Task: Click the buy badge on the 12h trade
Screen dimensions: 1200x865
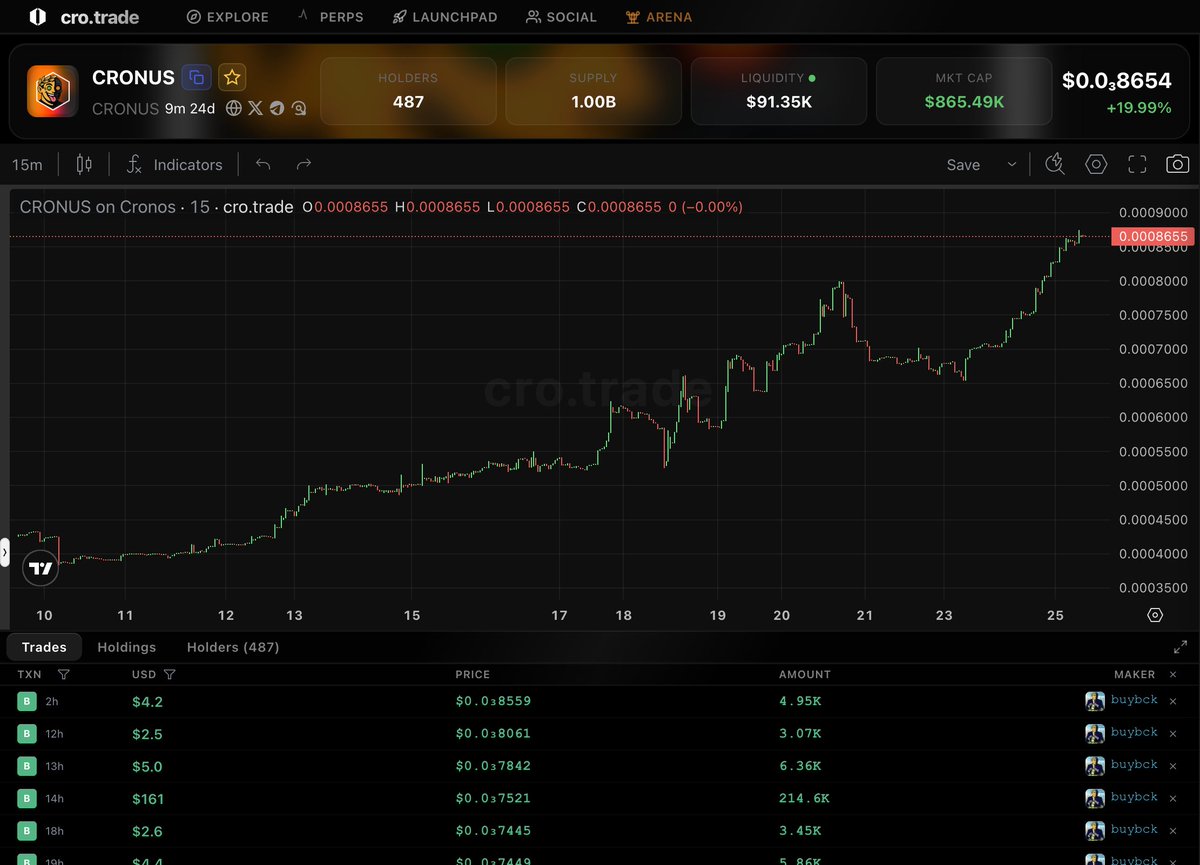Action: click(26, 734)
